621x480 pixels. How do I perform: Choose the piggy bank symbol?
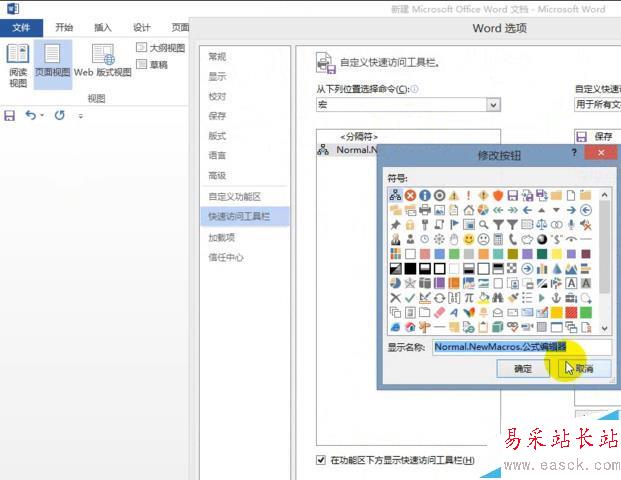(527, 239)
